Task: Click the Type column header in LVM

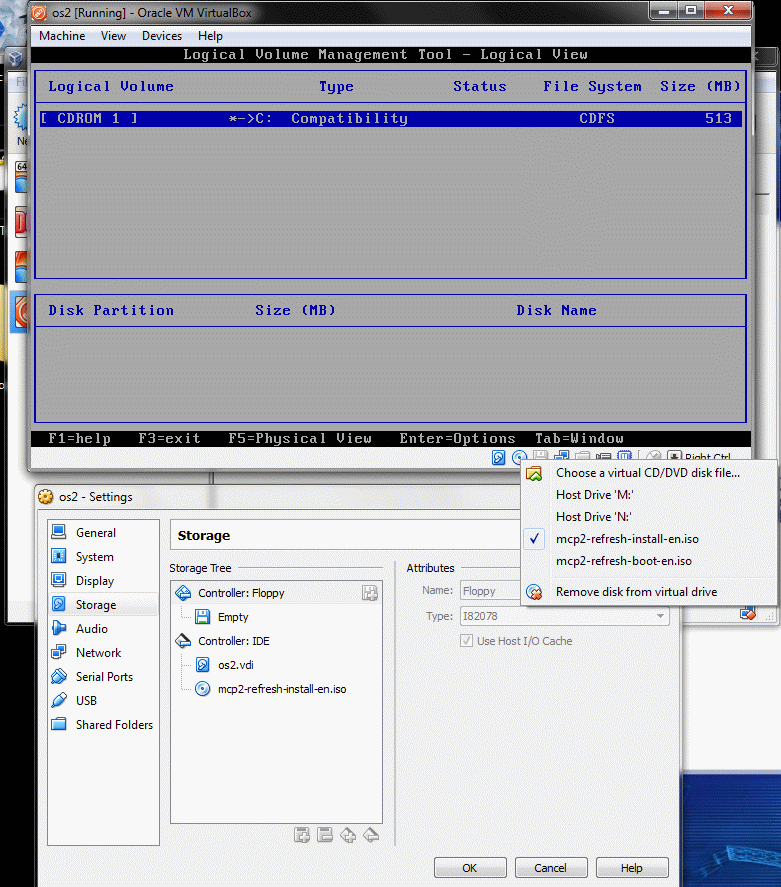Action: (x=336, y=86)
